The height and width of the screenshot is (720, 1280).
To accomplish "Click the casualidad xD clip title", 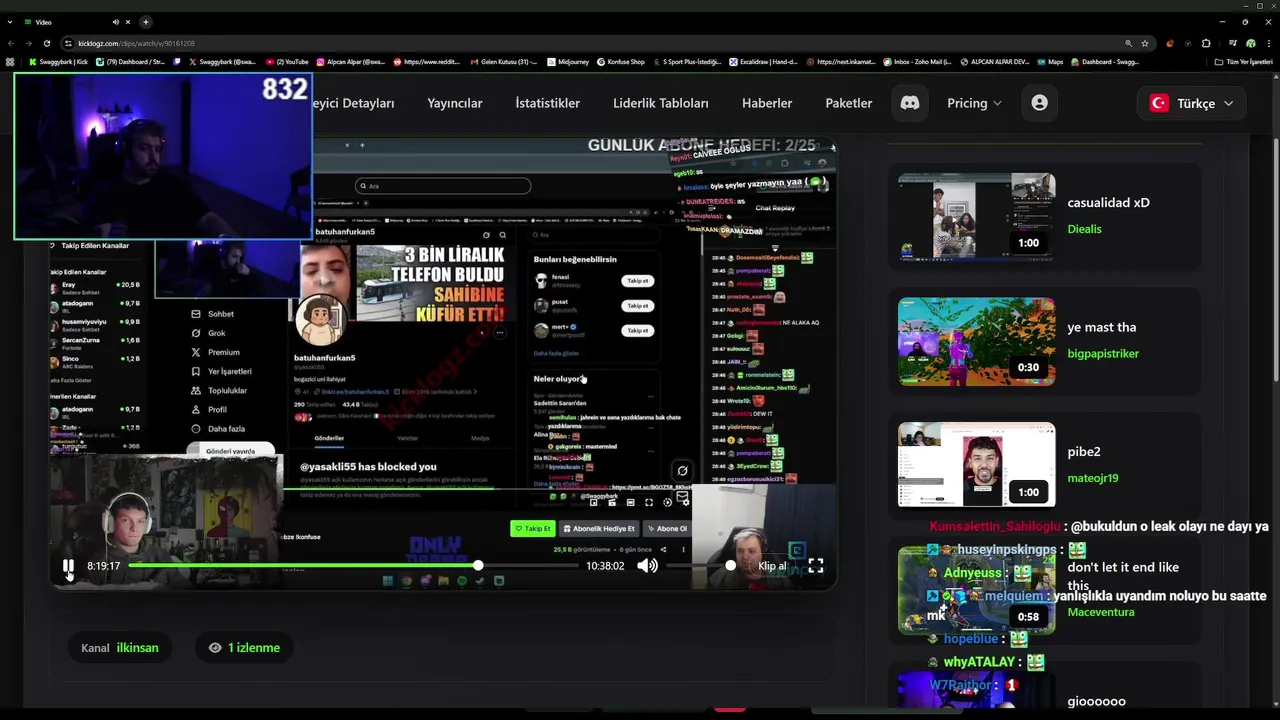I will pos(1108,202).
